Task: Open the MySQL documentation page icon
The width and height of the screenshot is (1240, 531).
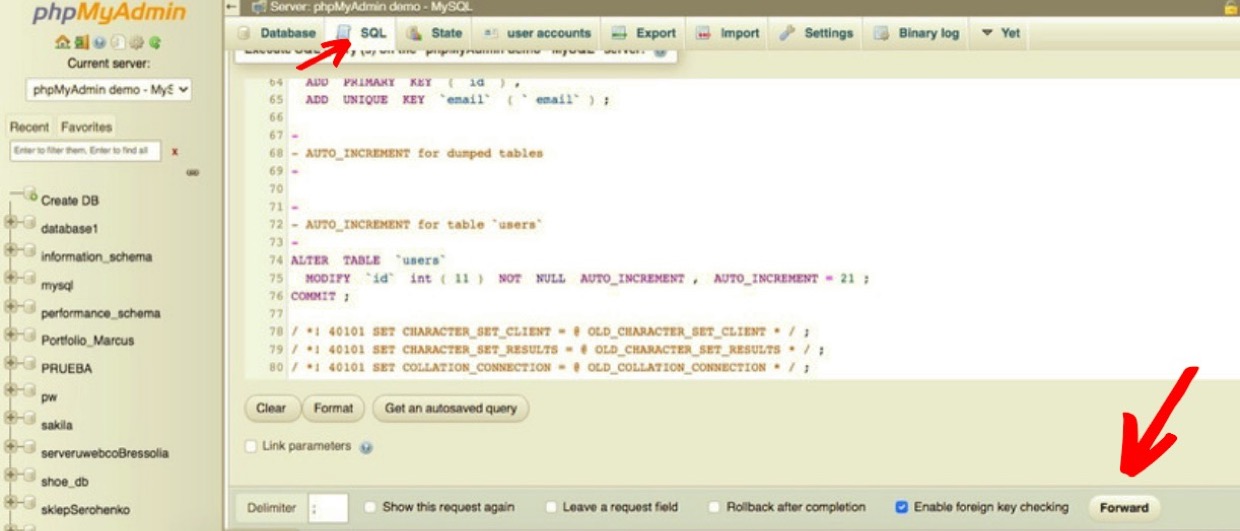Action: (118, 43)
